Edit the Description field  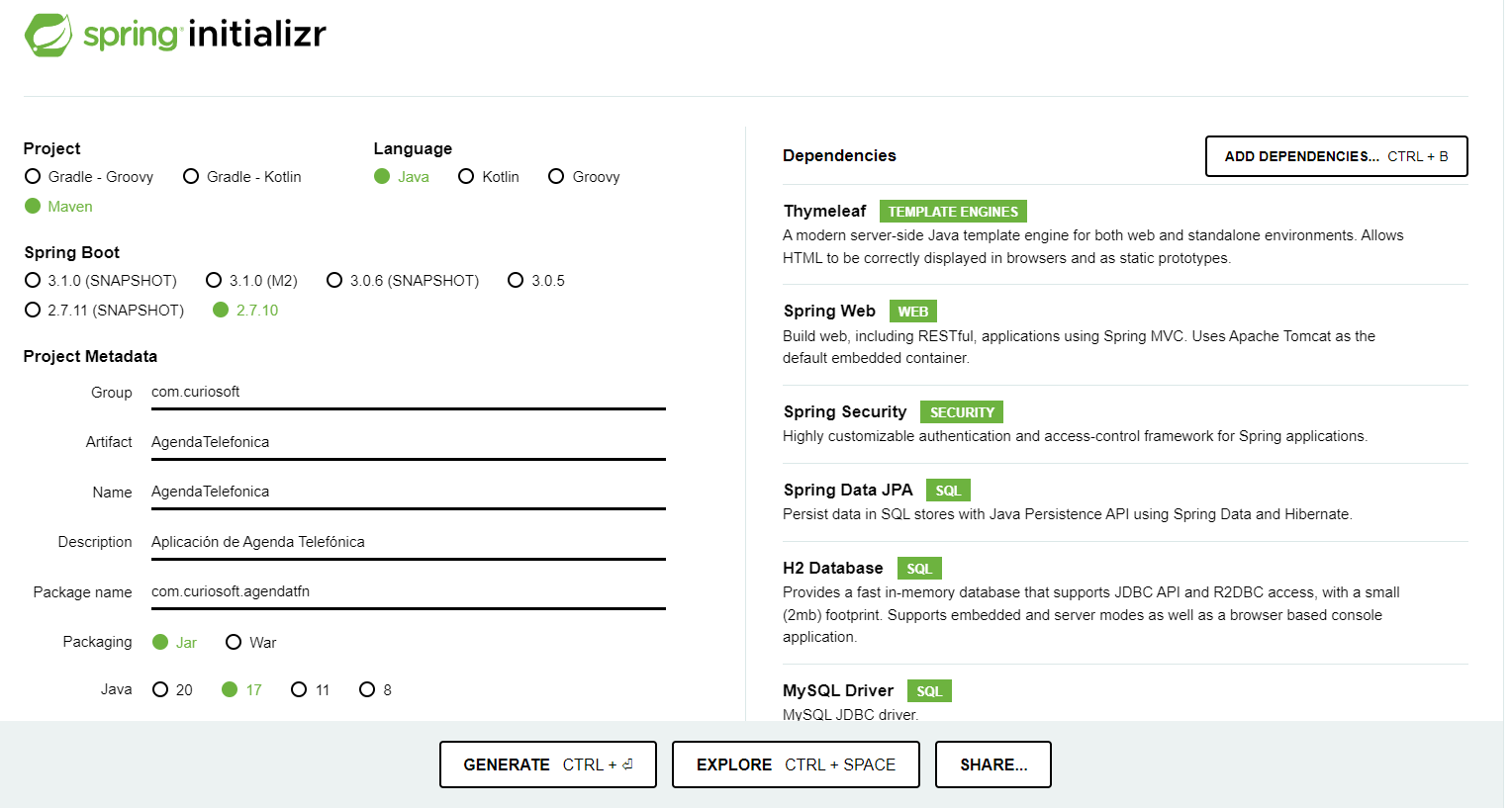pos(408,542)
